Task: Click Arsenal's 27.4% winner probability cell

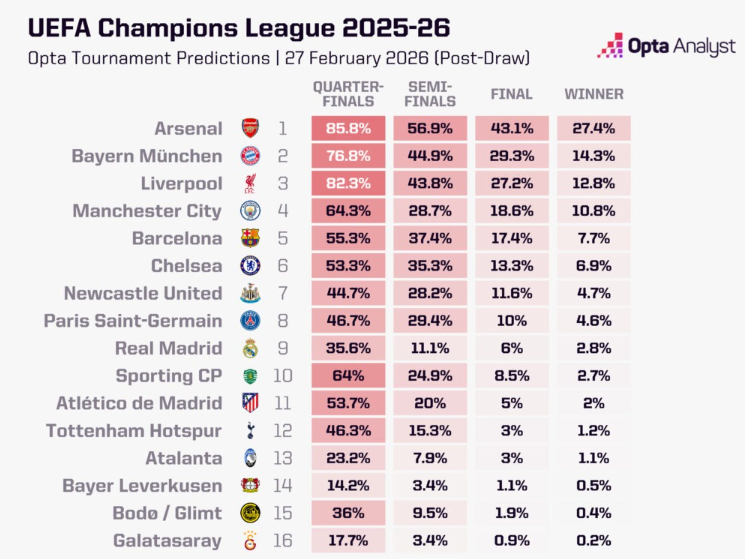Action: coord(594,128)
